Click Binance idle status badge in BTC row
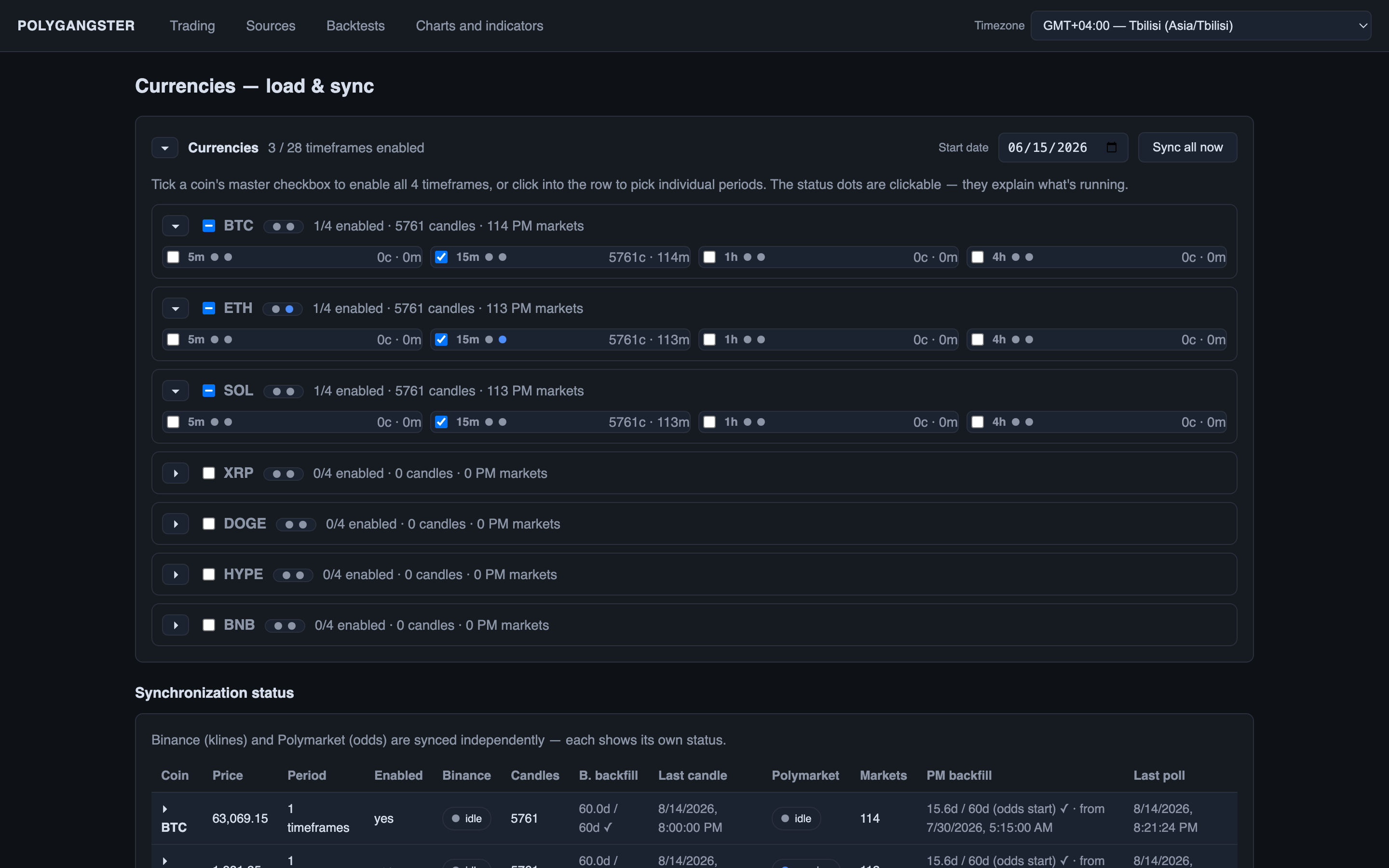Screen dimensions: 1389x868 [x=467, y=819]
